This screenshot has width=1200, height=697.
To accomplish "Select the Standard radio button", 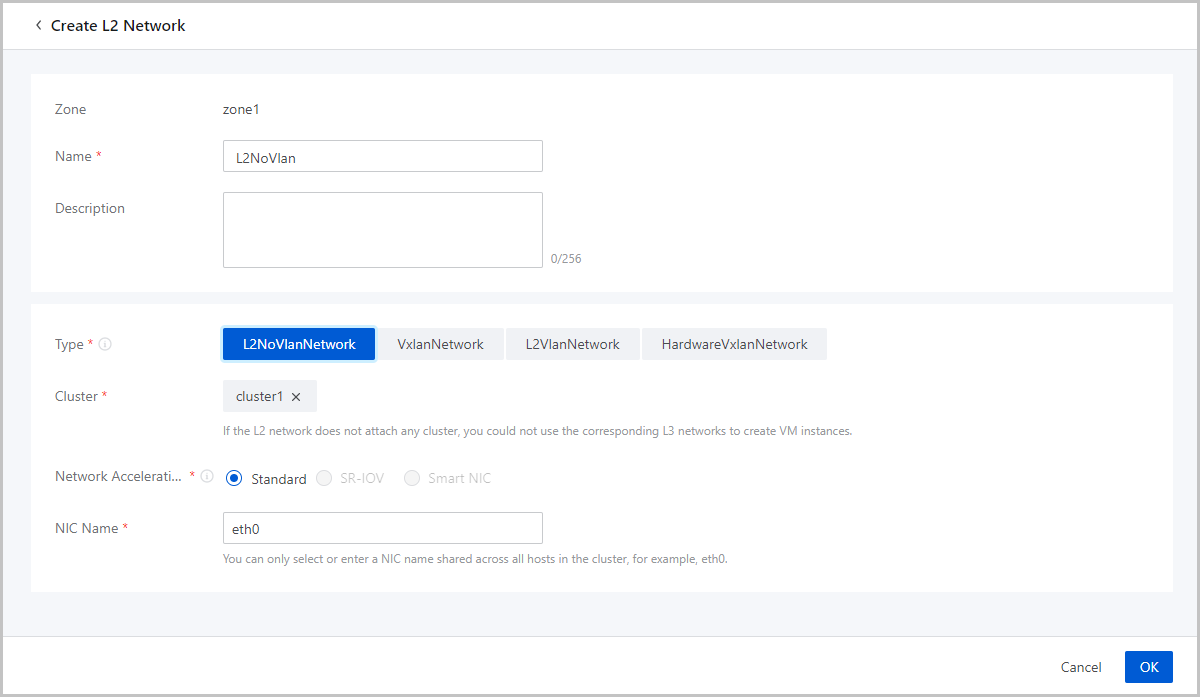I will tap(235, 478).
